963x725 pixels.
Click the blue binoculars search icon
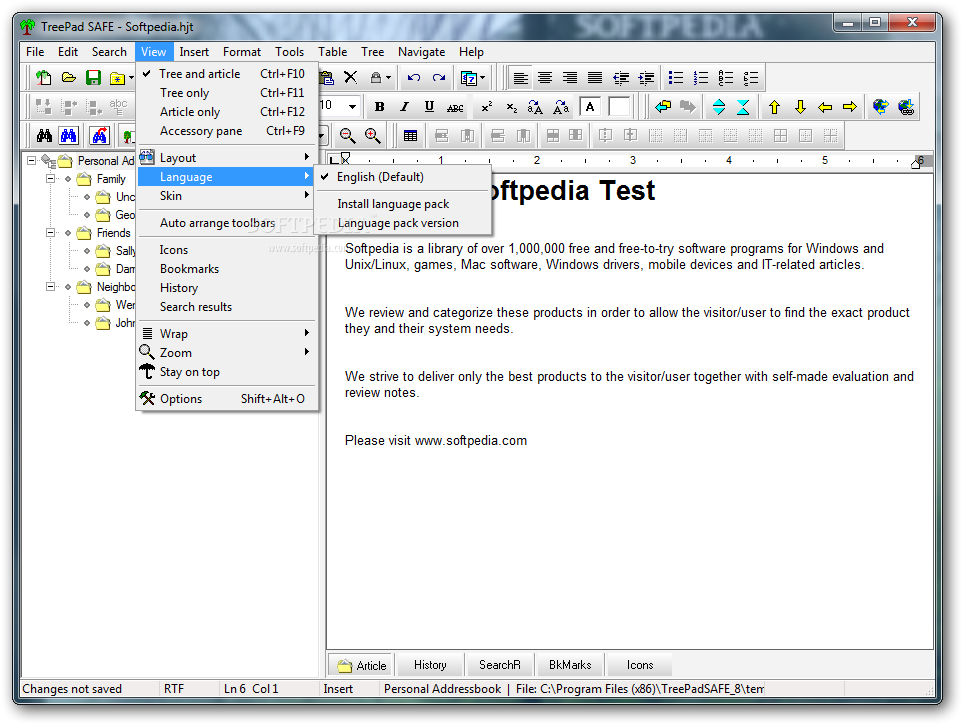pyautogui.click(x=68, y=135)
